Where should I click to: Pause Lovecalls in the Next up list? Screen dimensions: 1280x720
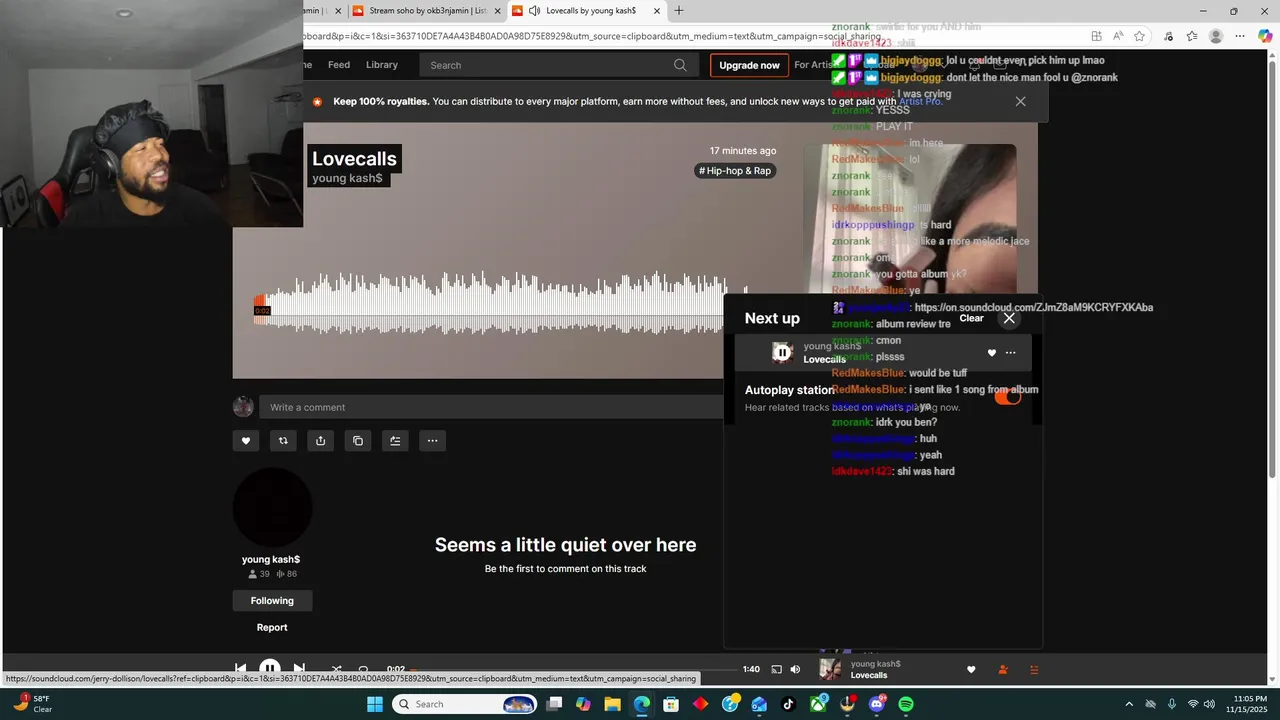pyautogui.click(x=782, y=352)
